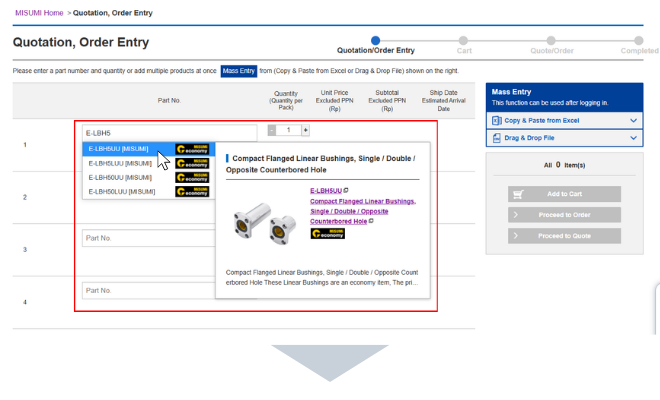Click the Part No. column header
The width and height of the screenshot is (660, 400).
point(169,100)
